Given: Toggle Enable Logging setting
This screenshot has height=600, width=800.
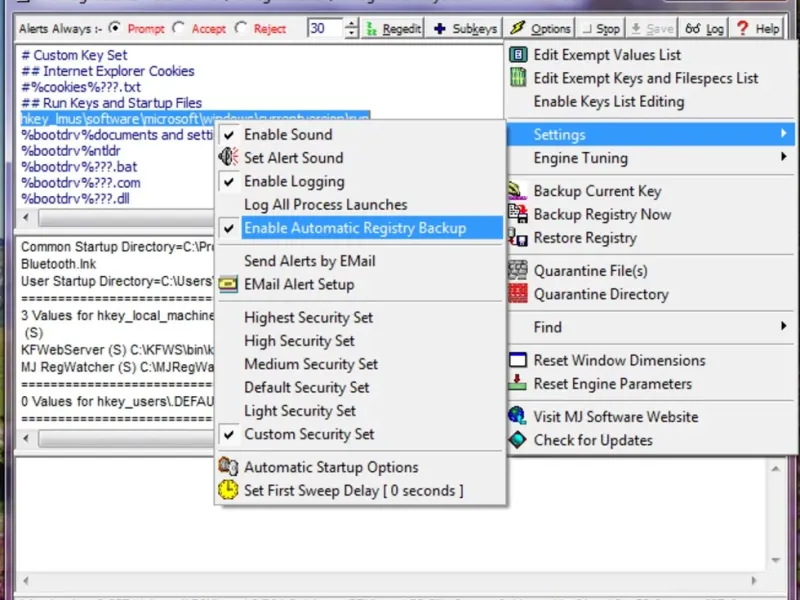Looking at the screenshot, I should (x=360, y=181).
